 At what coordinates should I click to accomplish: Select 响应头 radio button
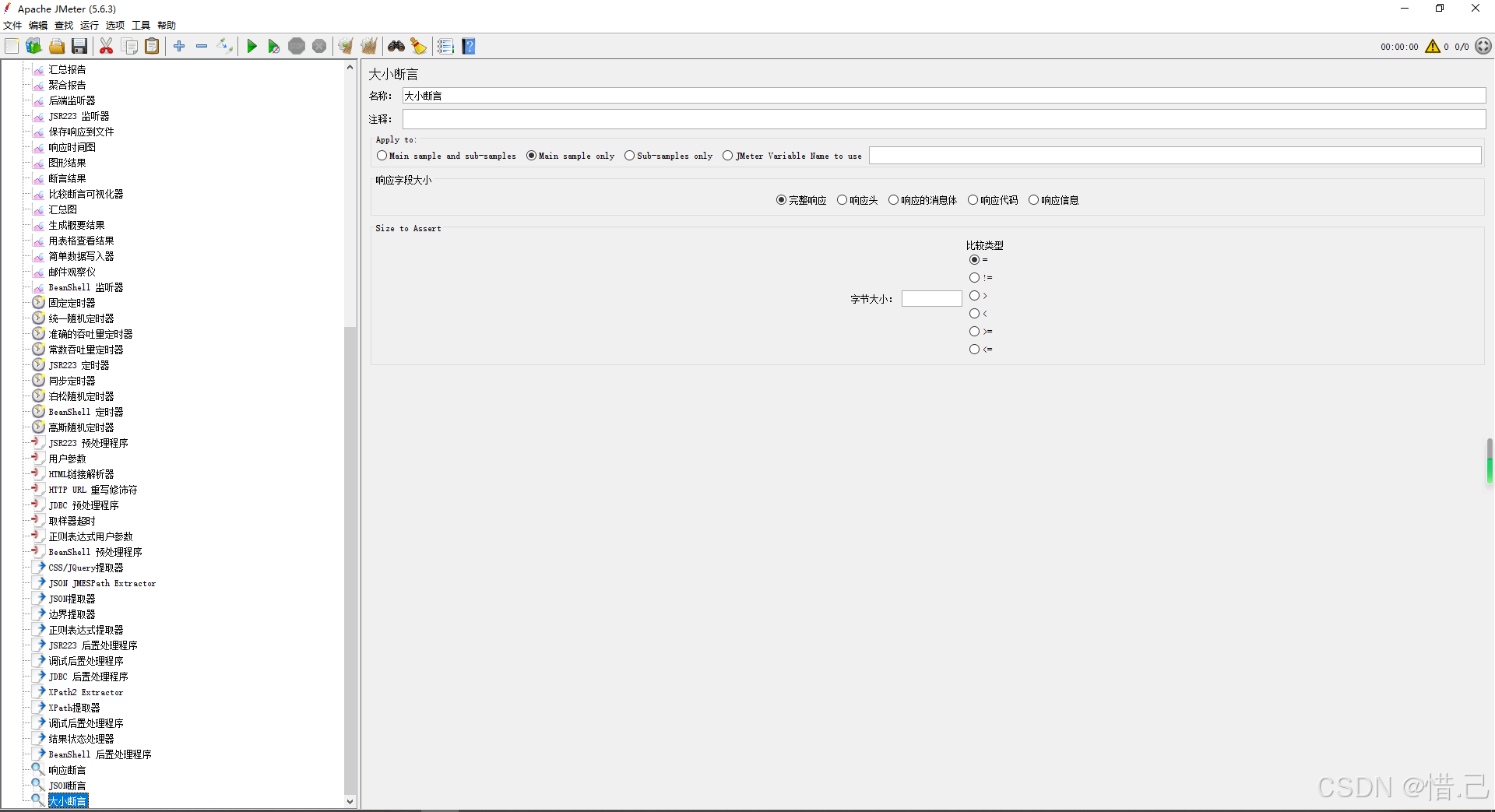click(857, 200)
